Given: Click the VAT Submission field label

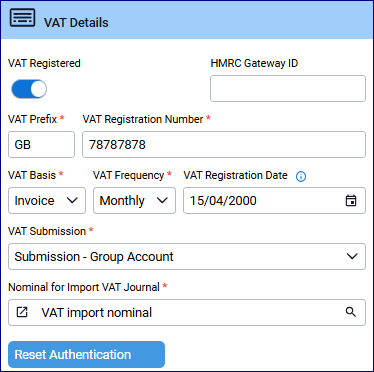Looking at the screenshot, I should (x=47, y=231).
